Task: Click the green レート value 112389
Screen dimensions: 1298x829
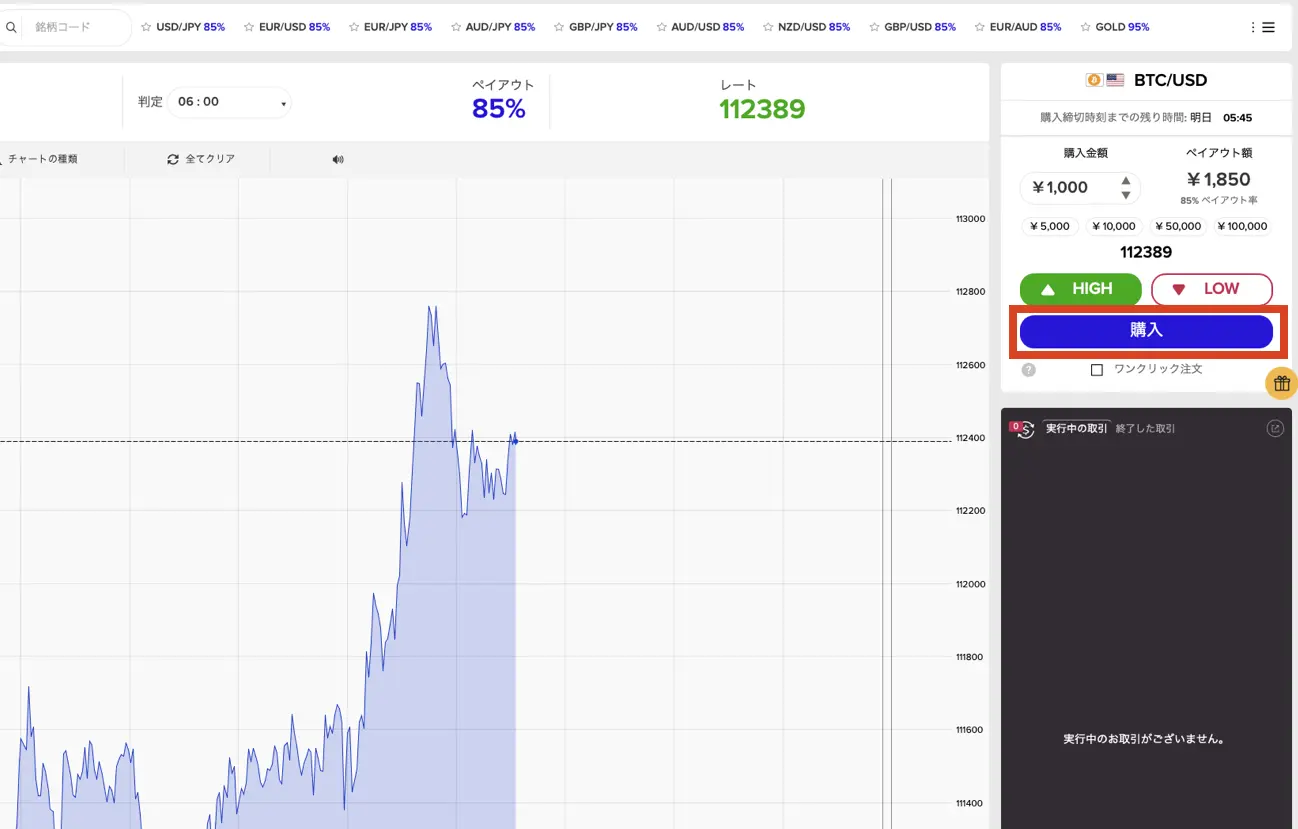Action: click(x=762, y=109)
